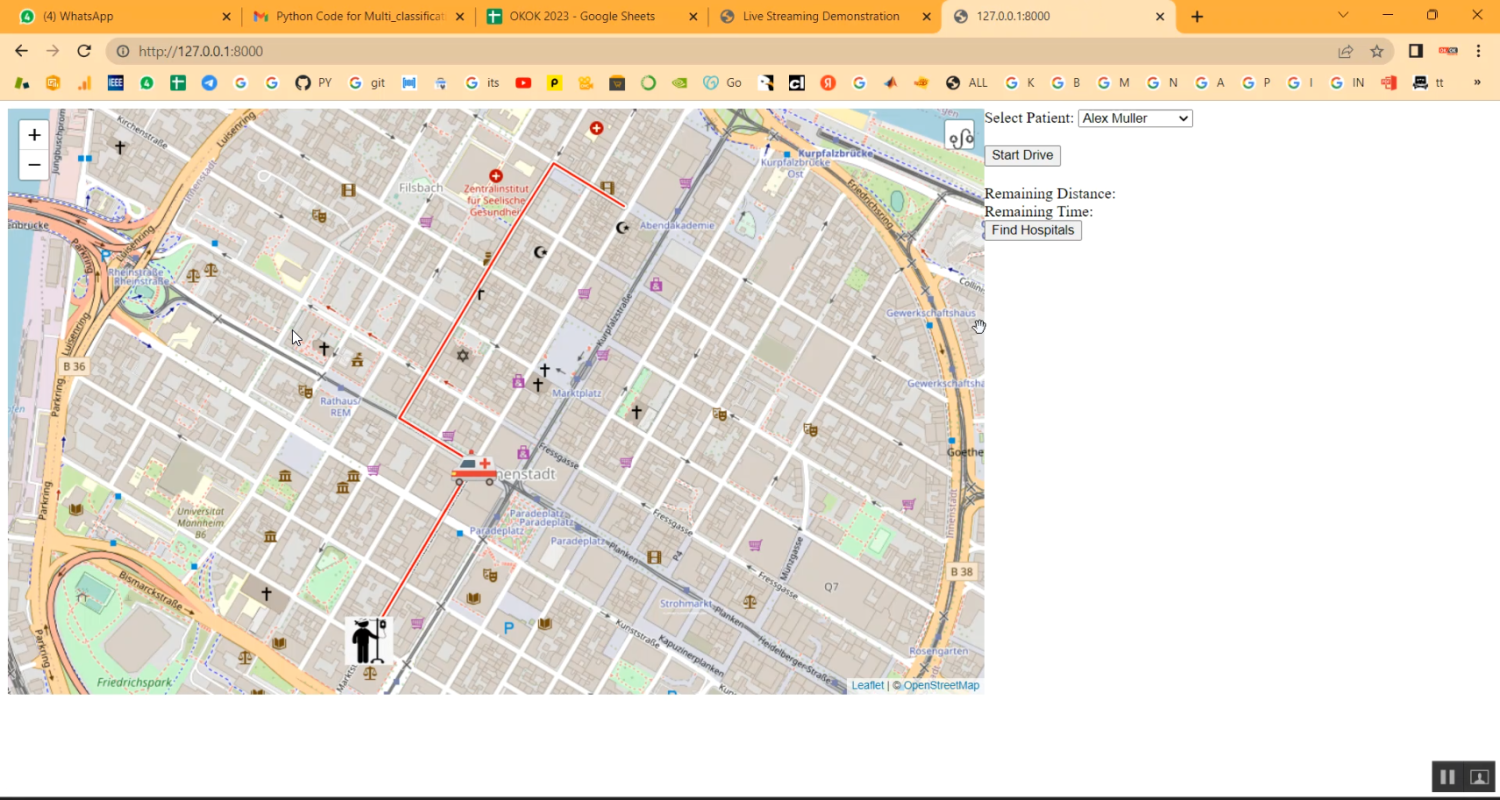1500x800 pixels.
Task: Zoom out on the map
Action: click(x=34, y=165)
